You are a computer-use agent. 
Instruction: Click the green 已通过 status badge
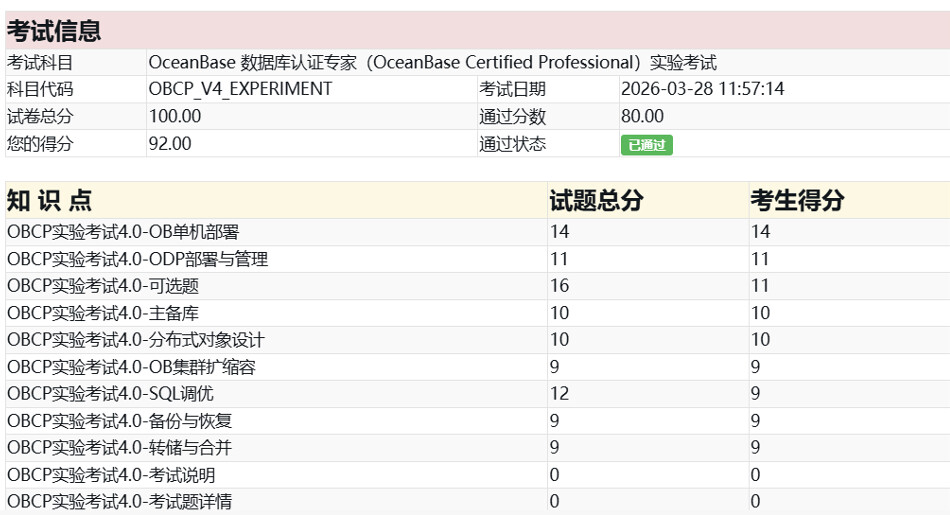(646, 145)
